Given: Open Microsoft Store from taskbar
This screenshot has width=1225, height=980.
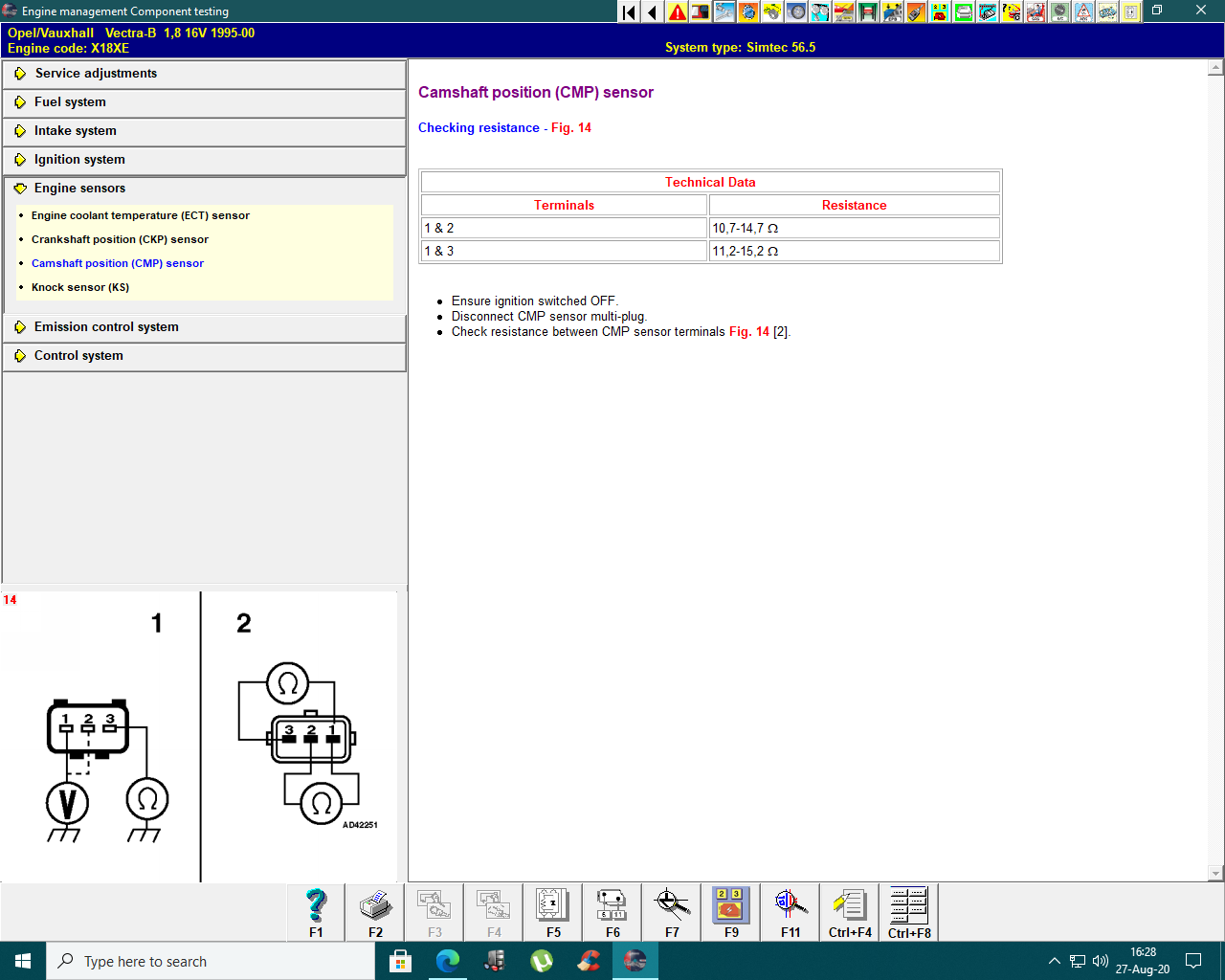Looking at the screenshot, I should [x=400, y=961].
